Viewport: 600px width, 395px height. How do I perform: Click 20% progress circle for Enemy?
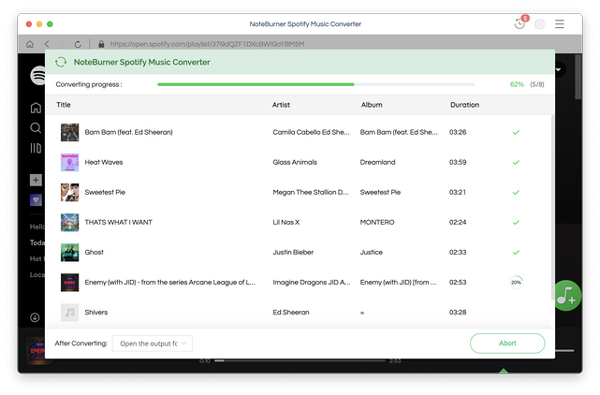pos(516,282)
